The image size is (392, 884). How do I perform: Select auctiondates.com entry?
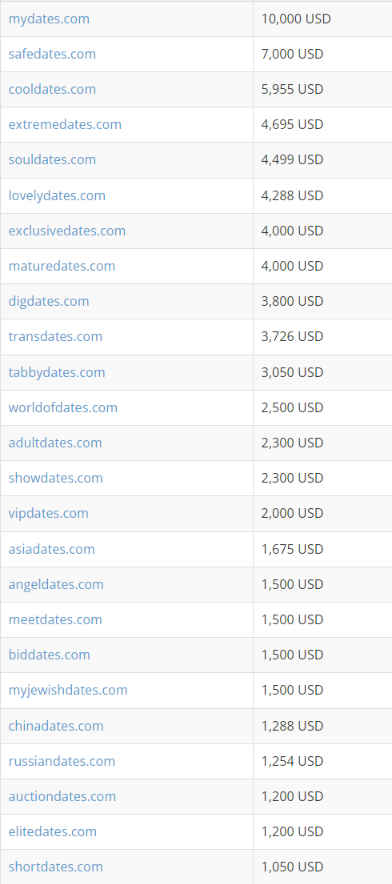click(62, 796)
